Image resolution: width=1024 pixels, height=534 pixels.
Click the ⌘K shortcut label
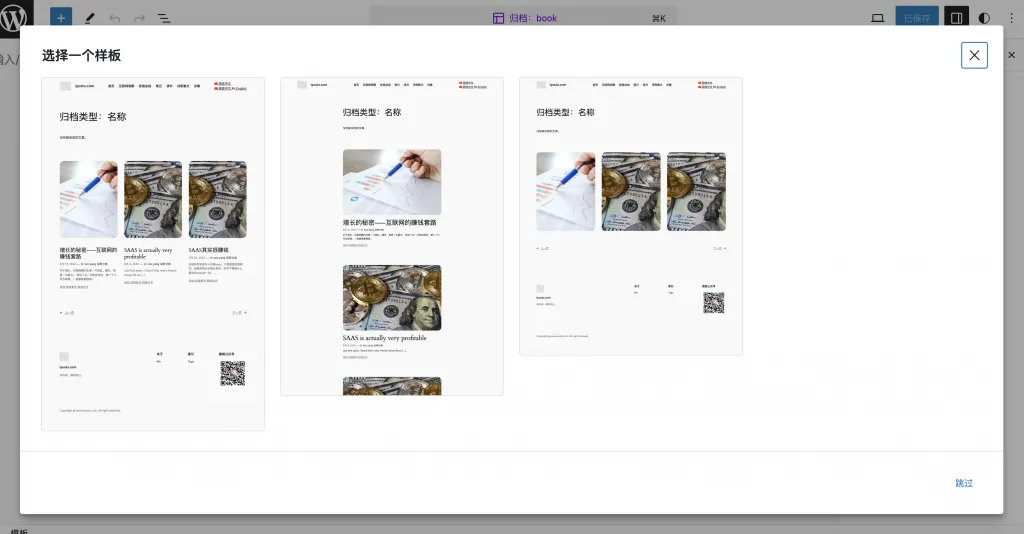pos(658,18)
